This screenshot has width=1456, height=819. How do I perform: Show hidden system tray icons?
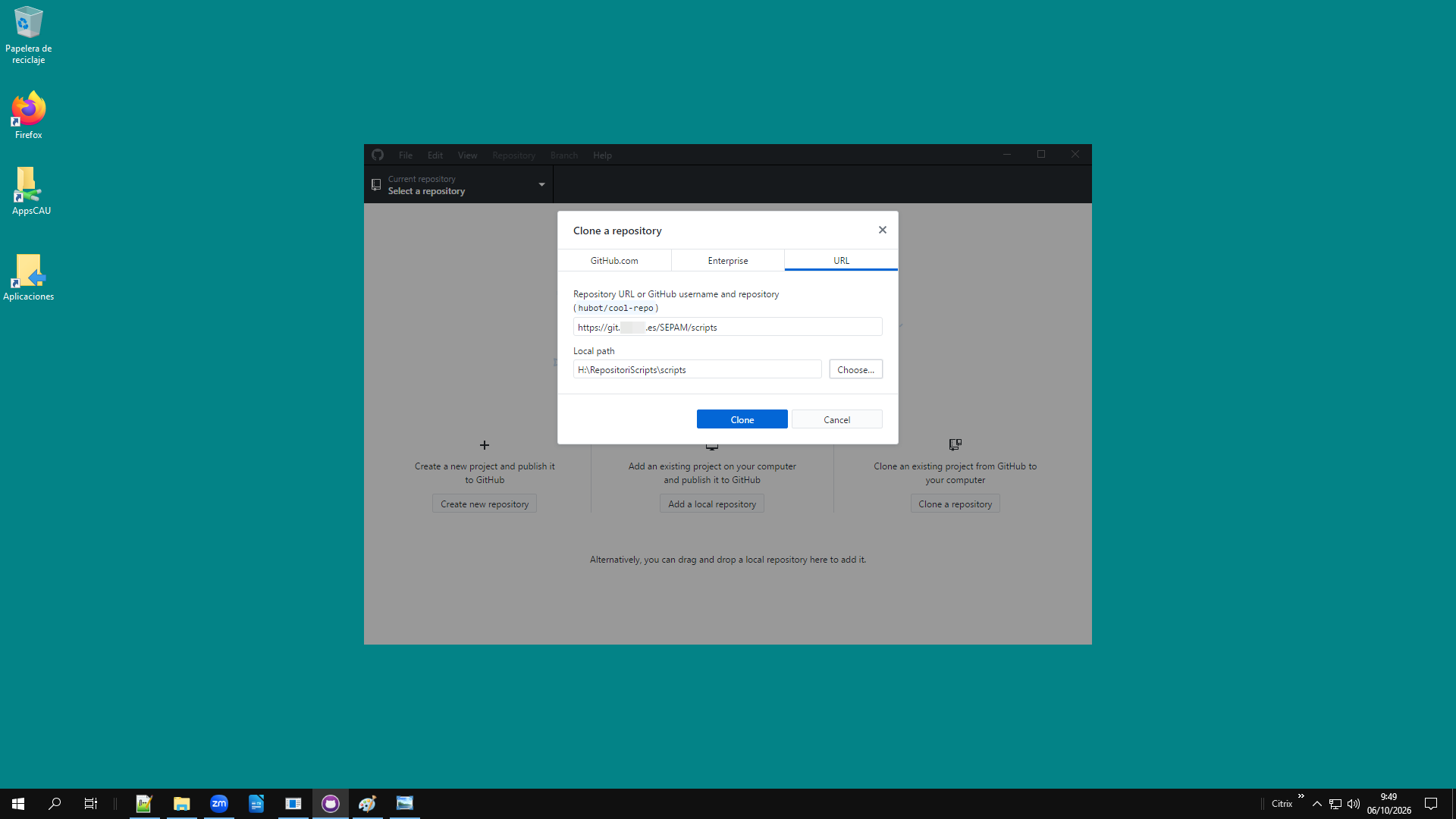click(1316, 804)
